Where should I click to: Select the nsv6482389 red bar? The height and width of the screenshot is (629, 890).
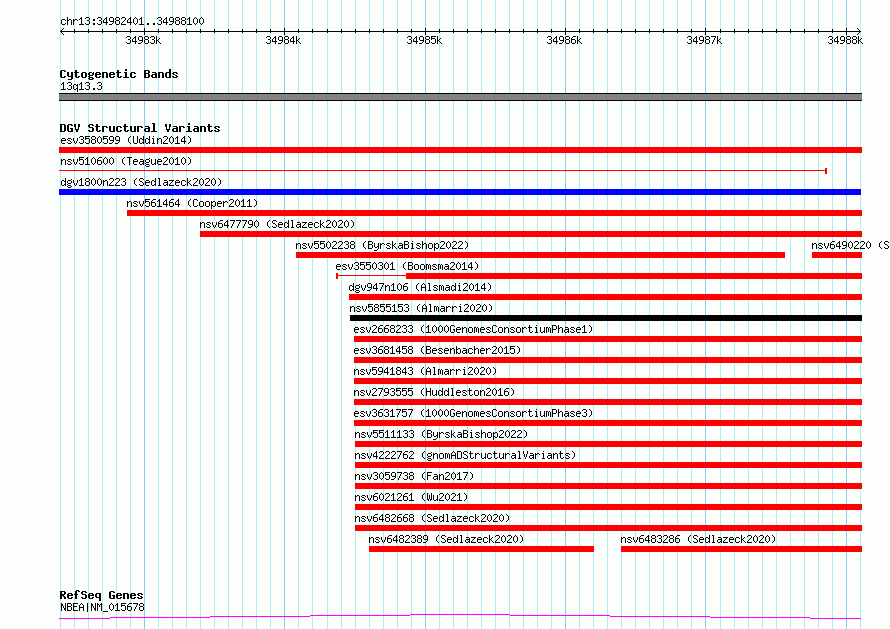[x=481, y=549]
